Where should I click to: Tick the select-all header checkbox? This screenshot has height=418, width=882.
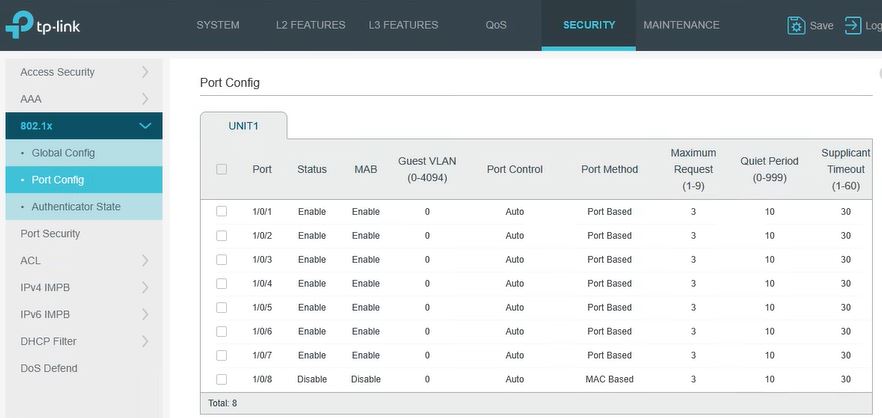(x=222, y=169)
